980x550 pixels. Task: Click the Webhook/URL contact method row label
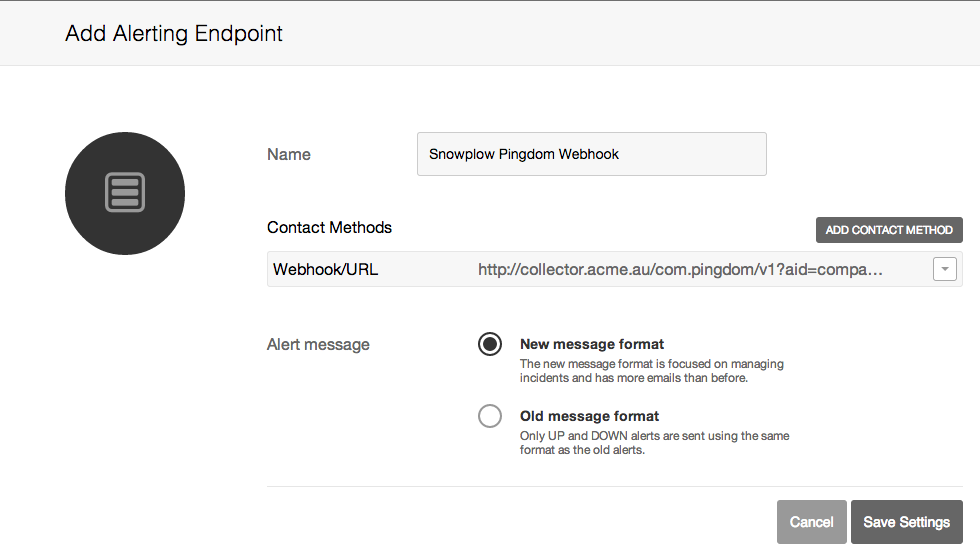[326, 269]
